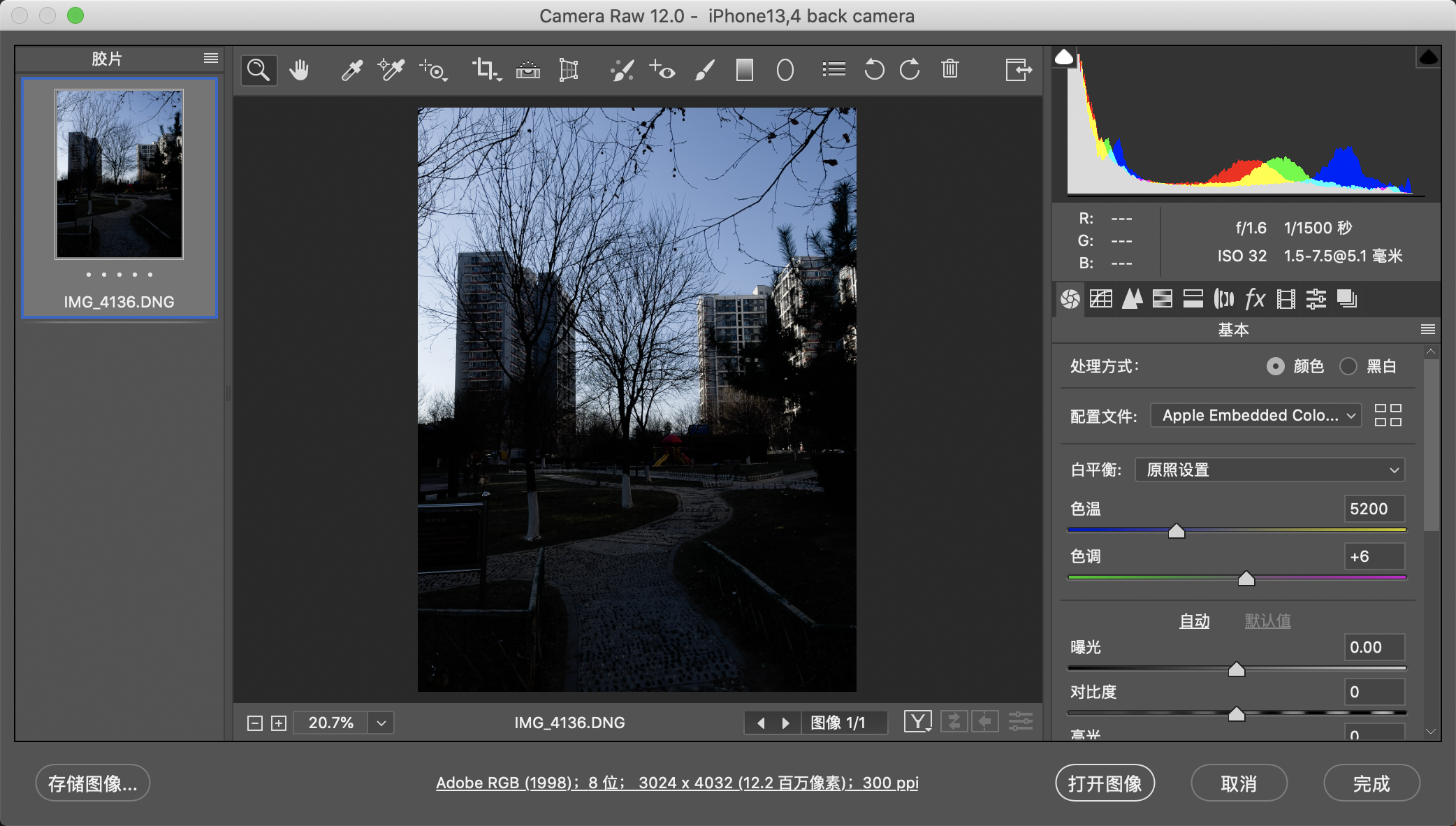Zoom in with the plus button

click(x=279, y=723)
